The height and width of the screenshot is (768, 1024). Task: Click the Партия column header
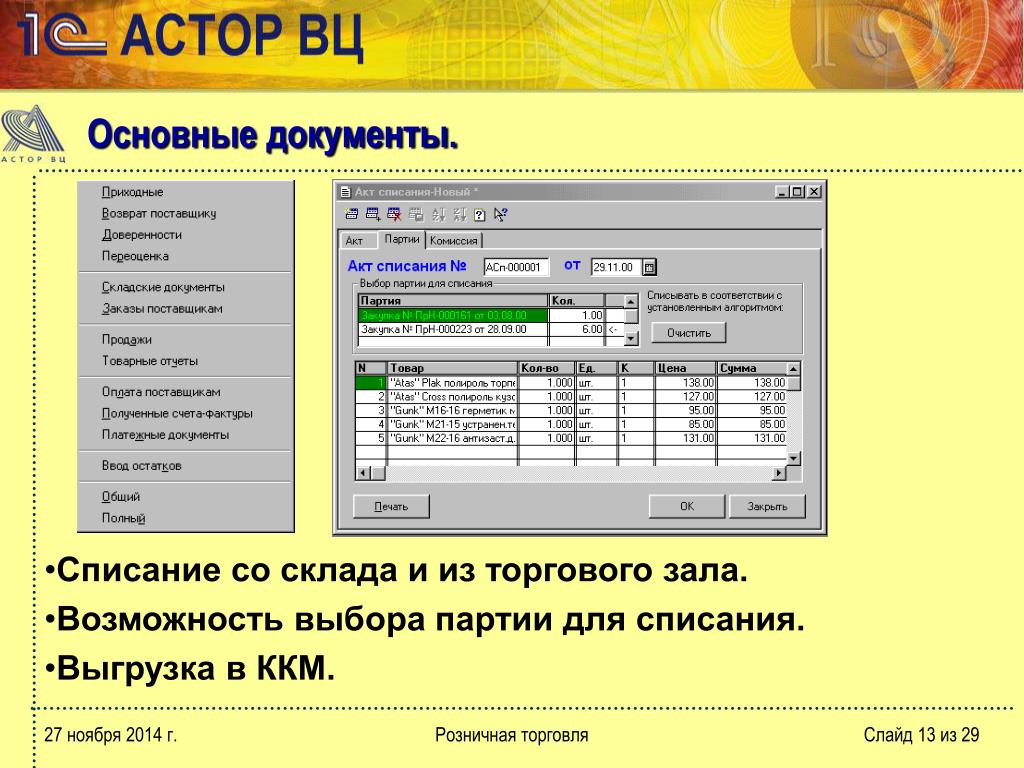pyautogui.click(x=453, y=301)
